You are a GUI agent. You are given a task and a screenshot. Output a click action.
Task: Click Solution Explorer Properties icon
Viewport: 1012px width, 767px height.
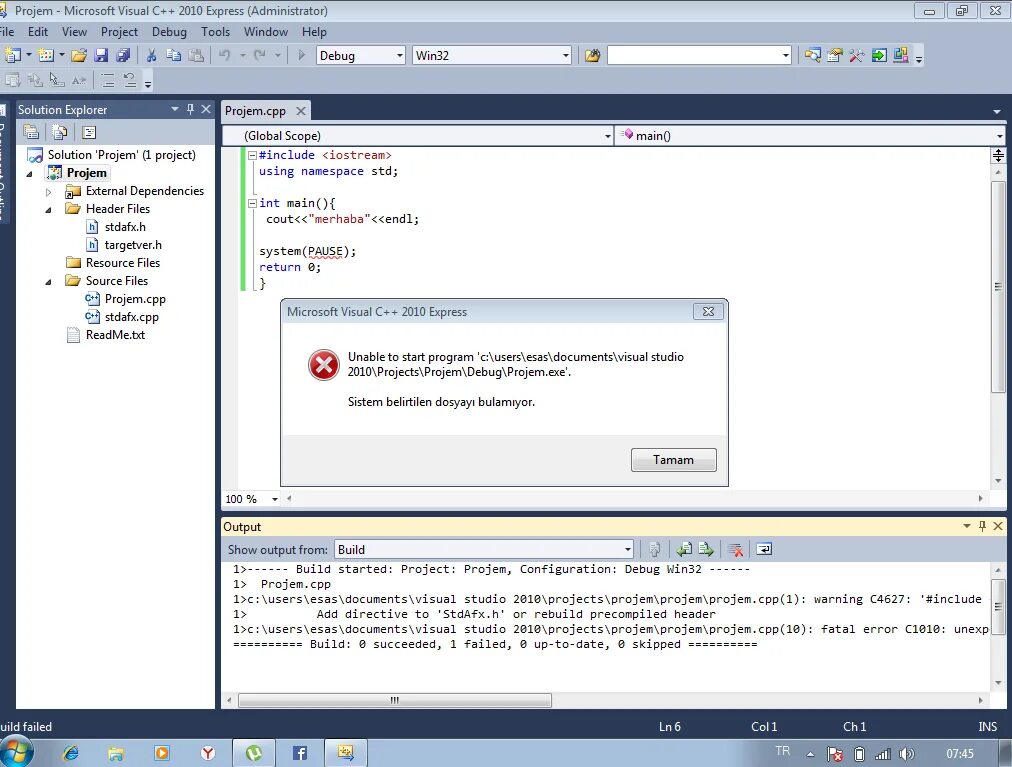coord(31,132)
